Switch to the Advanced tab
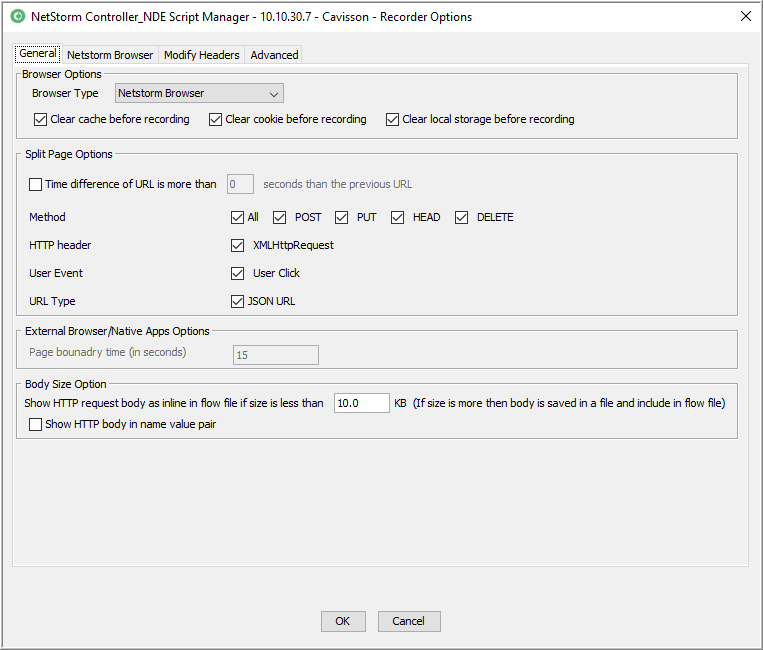The width and height of the screenshot is (763, 650). pos(274,55)
